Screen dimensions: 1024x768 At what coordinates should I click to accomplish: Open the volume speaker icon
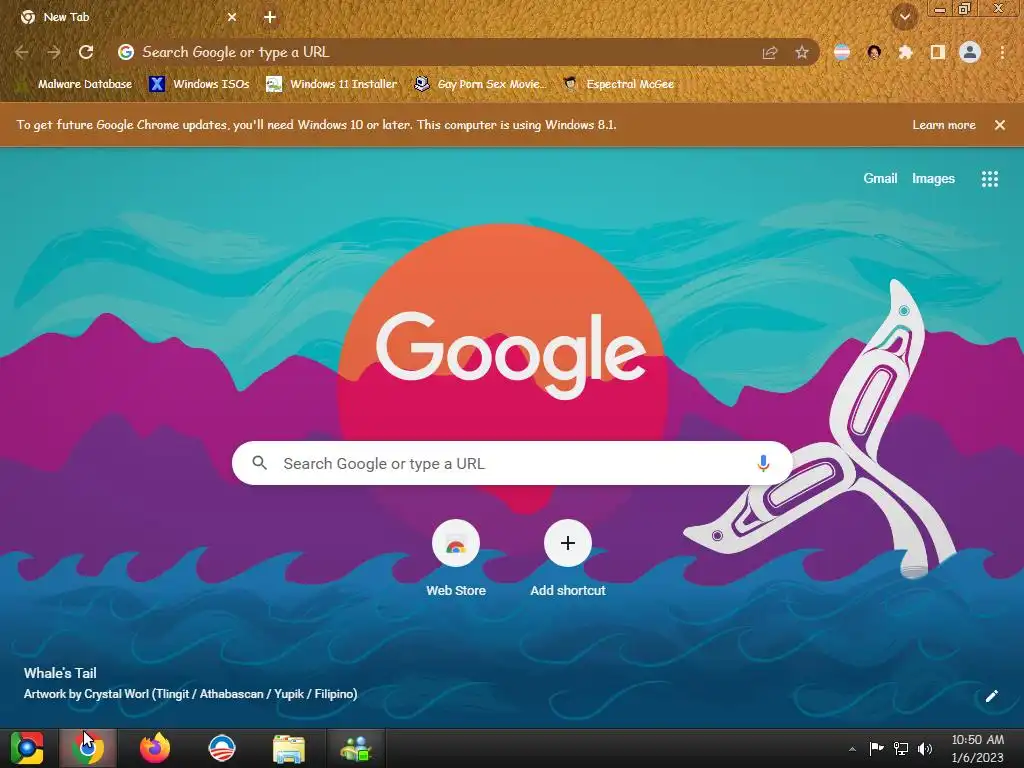point(925,748)
